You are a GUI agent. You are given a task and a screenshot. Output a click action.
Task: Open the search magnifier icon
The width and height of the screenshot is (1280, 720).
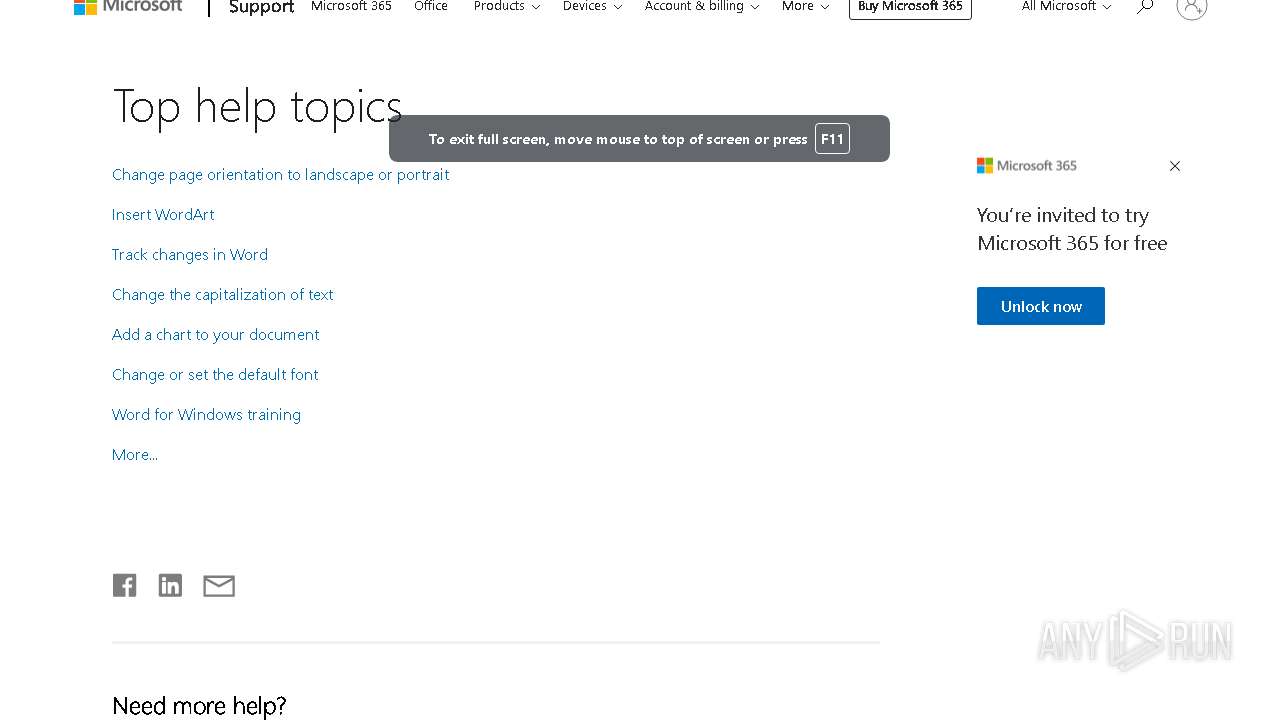click(x=1145, y=6)
